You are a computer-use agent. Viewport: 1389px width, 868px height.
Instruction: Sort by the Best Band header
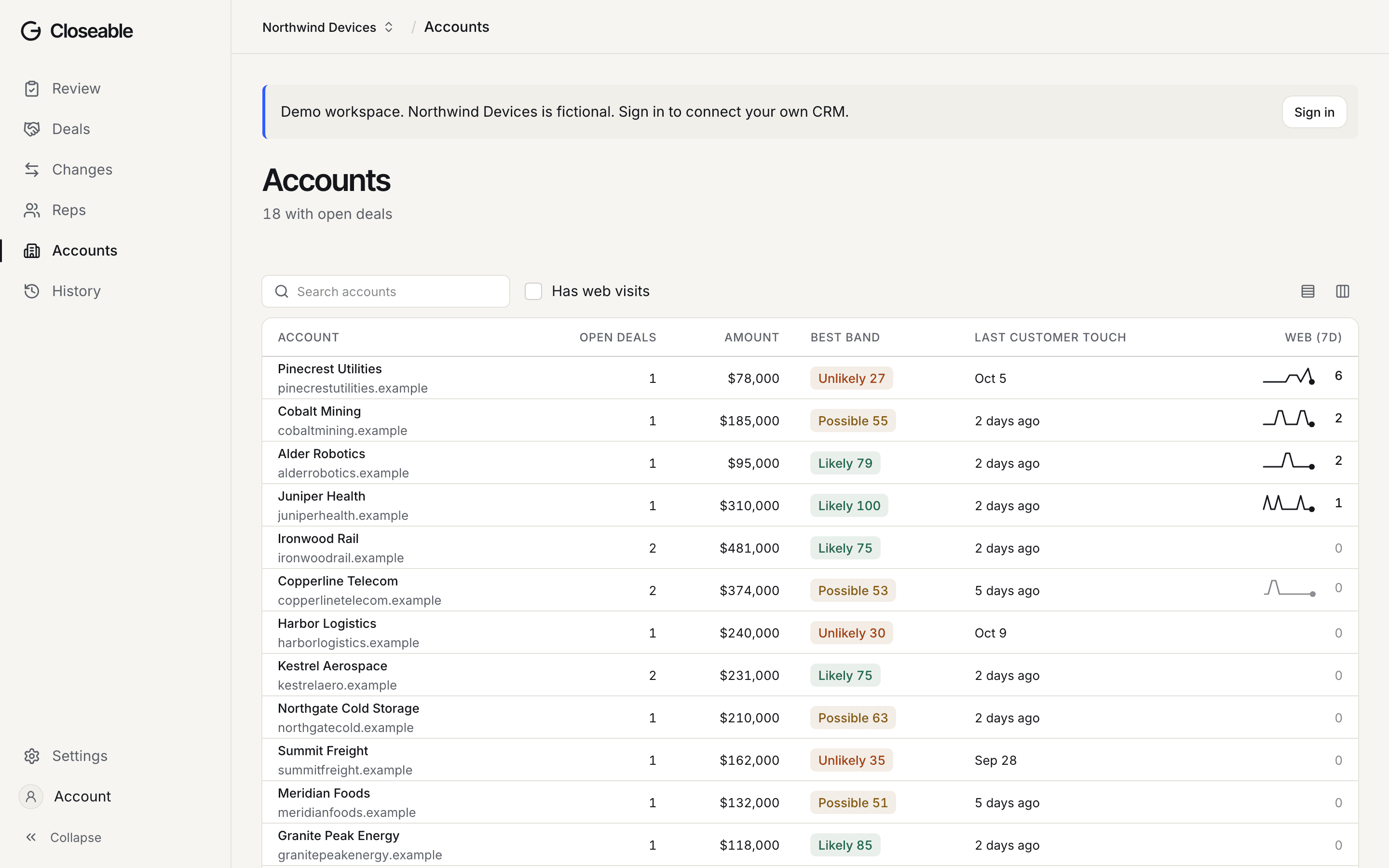pyautogui.click(x=845, y=338)
